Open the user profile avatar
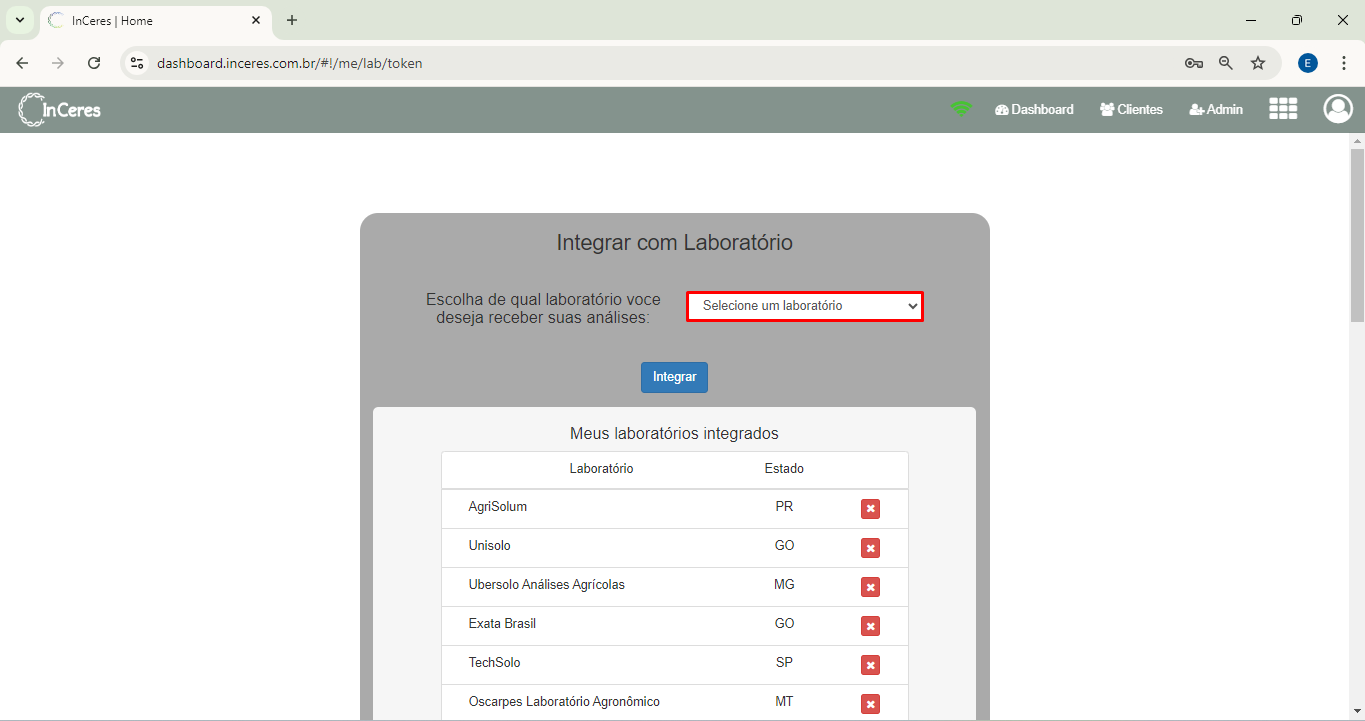 (1338, 109)
